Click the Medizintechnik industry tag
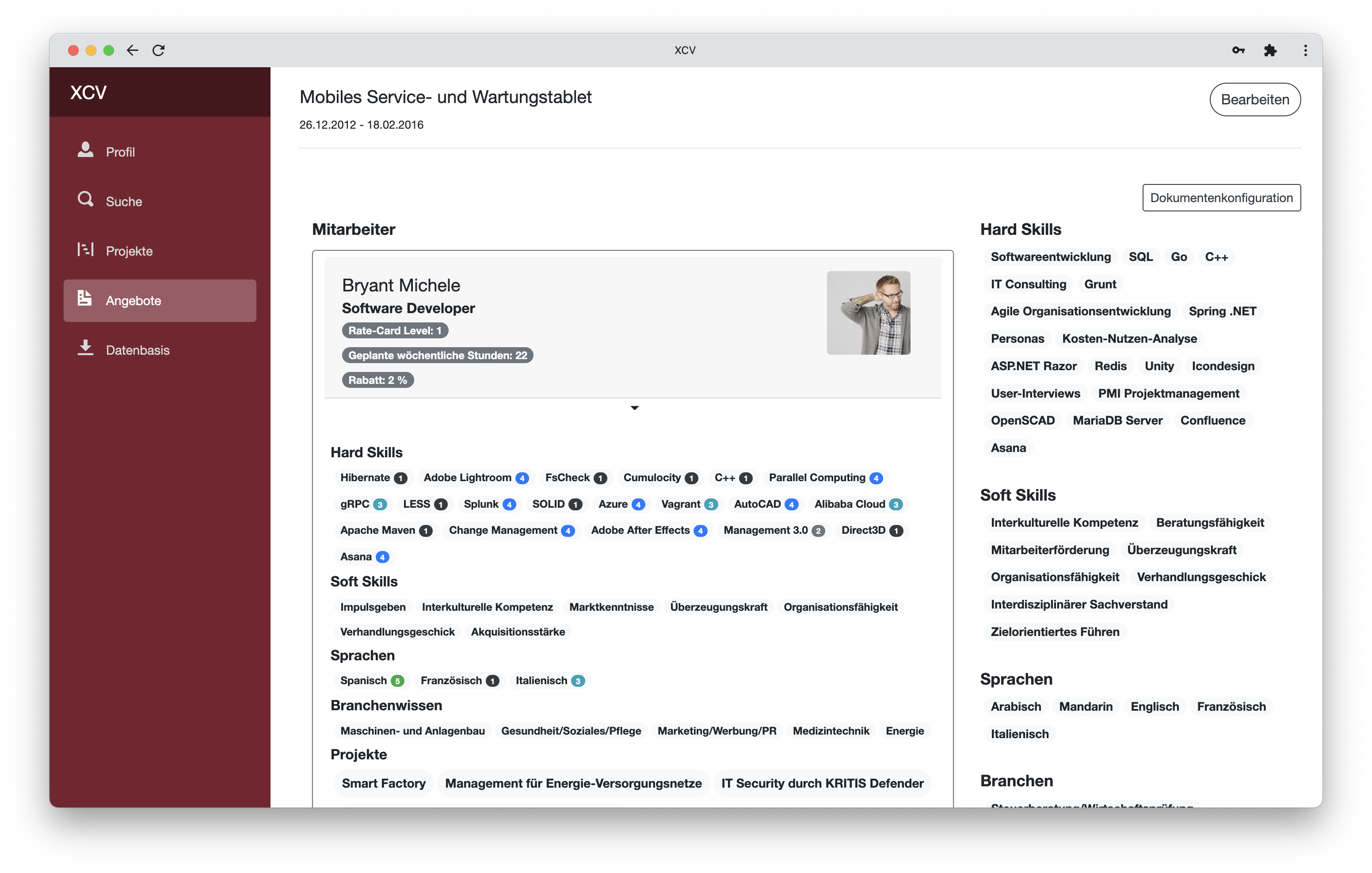The image size is (1372, 873). click(x=831, y=731)
